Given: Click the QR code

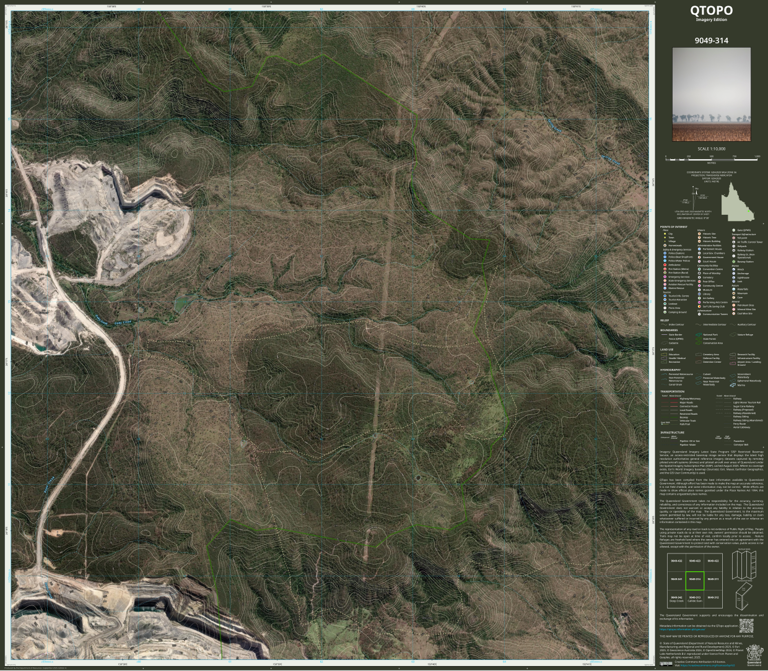Looking at the screenshot, I should [746, 626].
